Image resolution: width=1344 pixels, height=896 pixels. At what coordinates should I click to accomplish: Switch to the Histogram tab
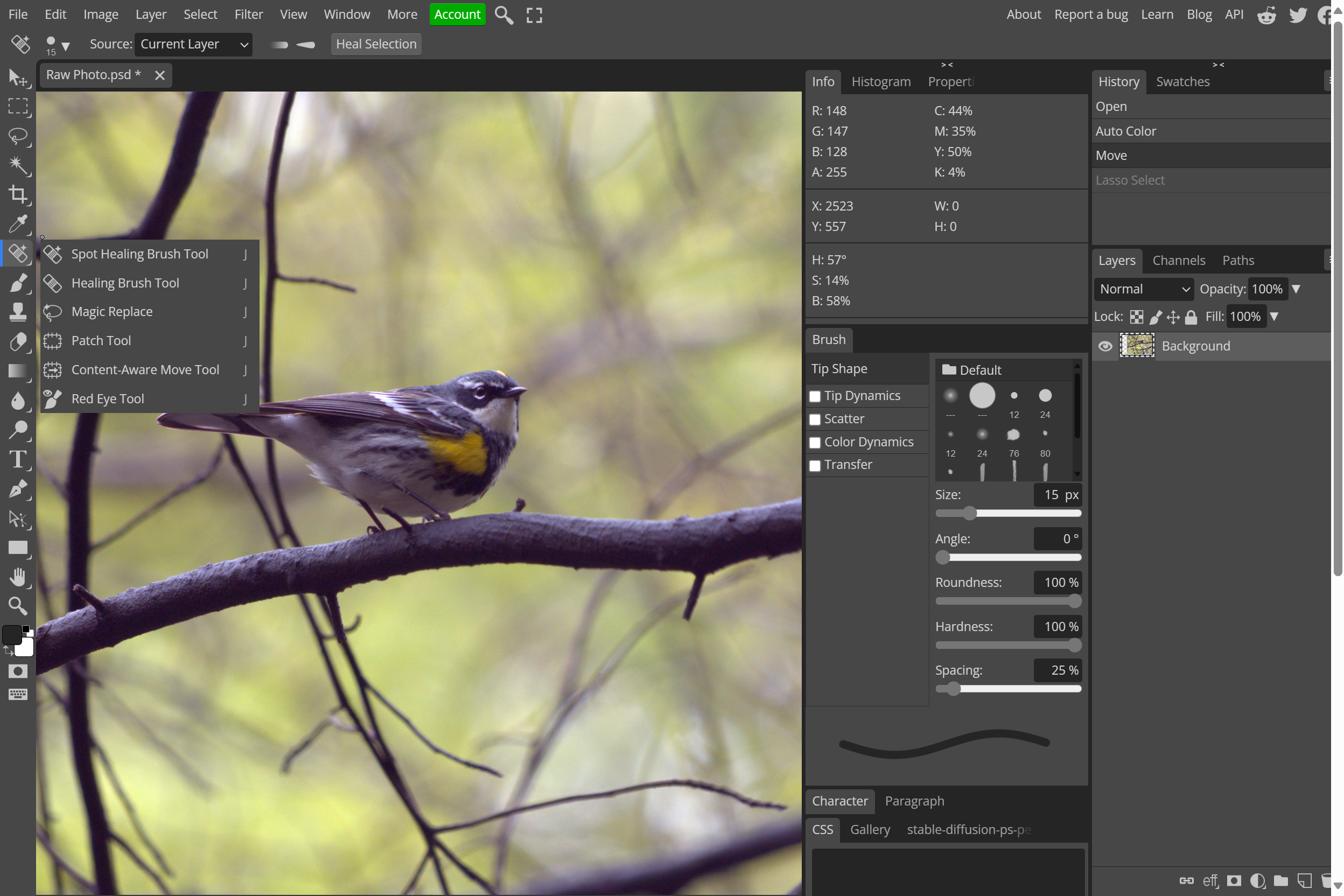[x=880, y=82]
